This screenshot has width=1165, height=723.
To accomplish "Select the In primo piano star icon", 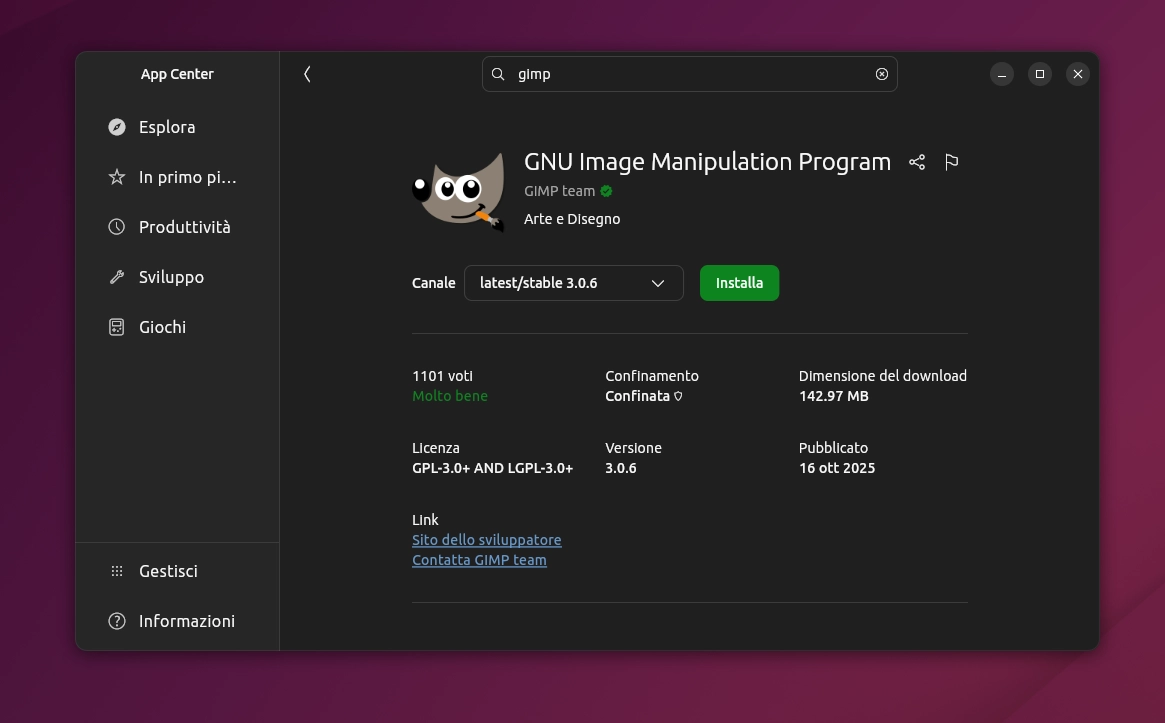I will 117,177.
